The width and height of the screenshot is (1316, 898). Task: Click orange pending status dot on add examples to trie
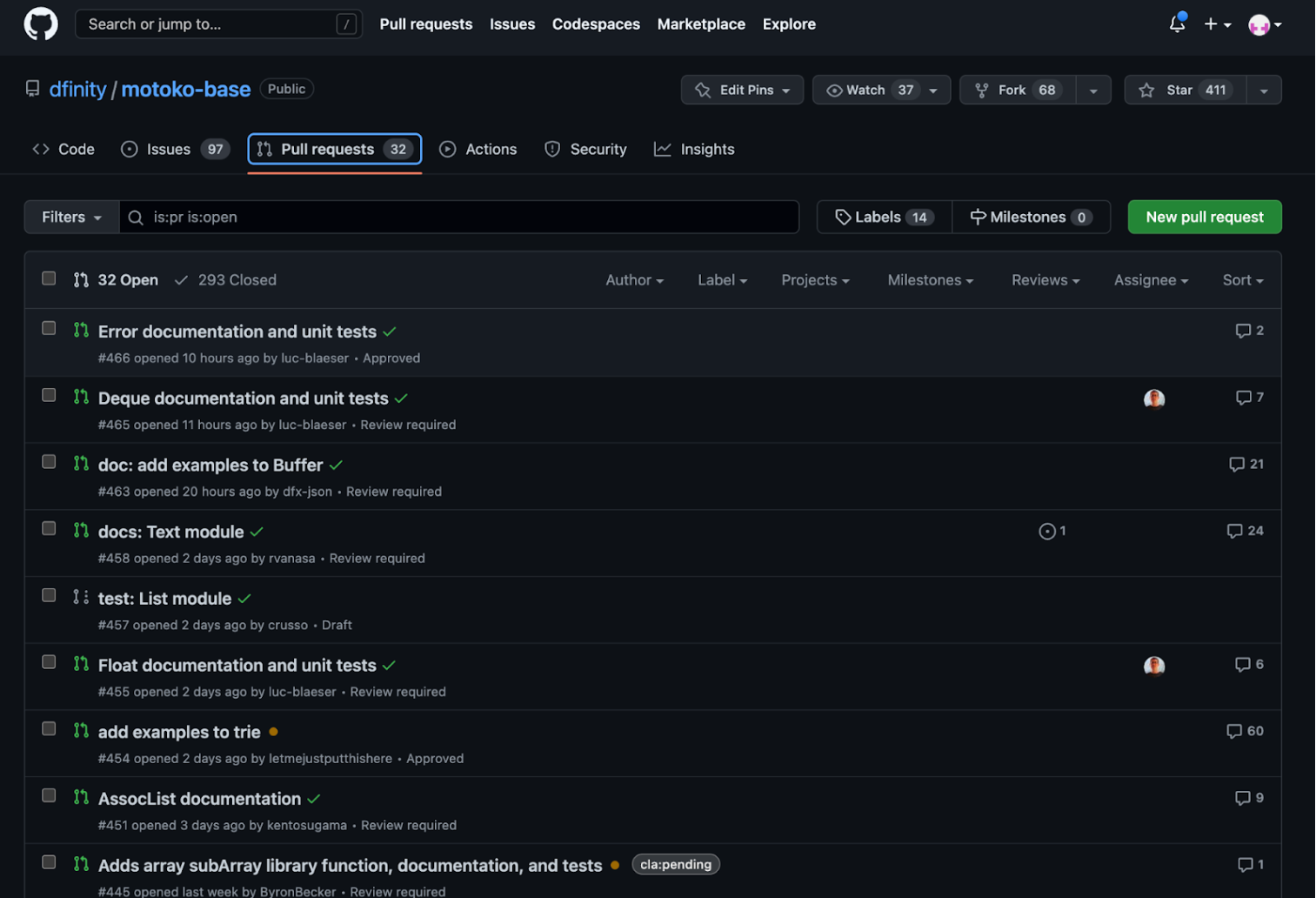click(x=273, y=732)
